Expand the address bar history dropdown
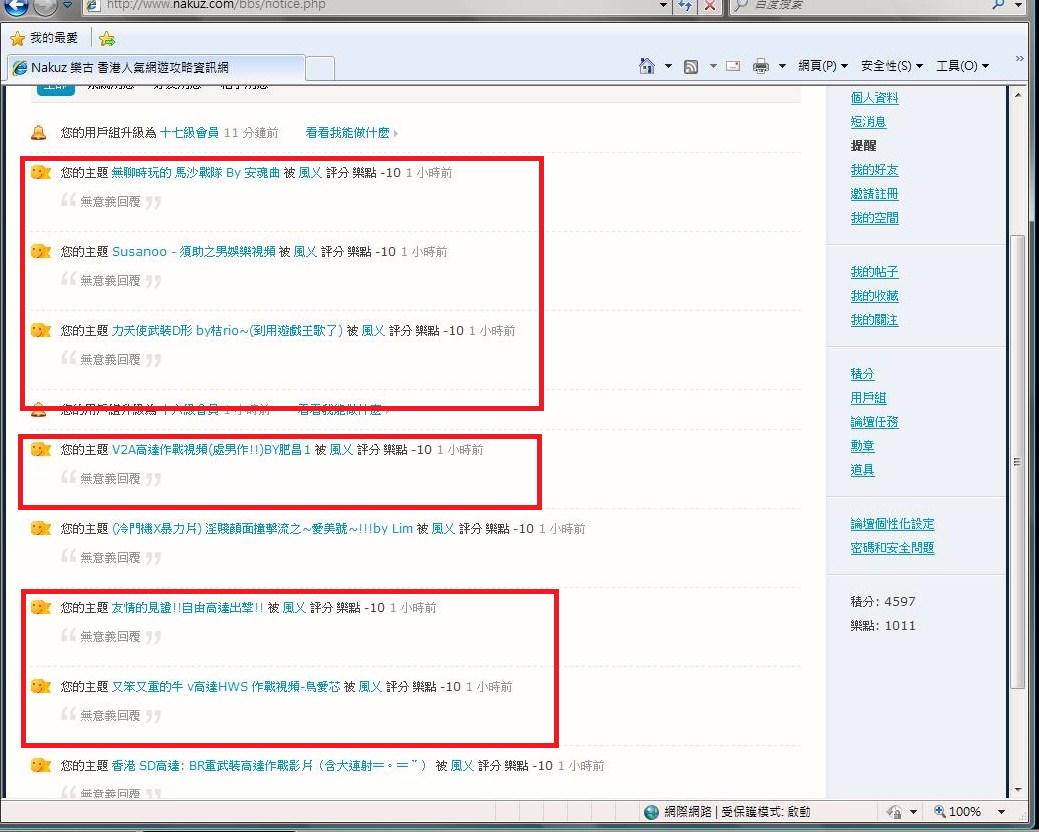Viewport: 1039px width, 832px height. pyautogui.click(x=663, y=5)
